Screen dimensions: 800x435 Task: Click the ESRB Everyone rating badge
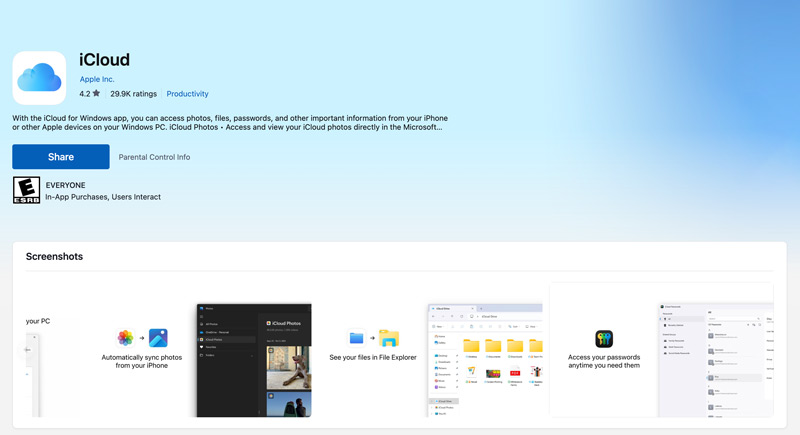coord(26,190)
